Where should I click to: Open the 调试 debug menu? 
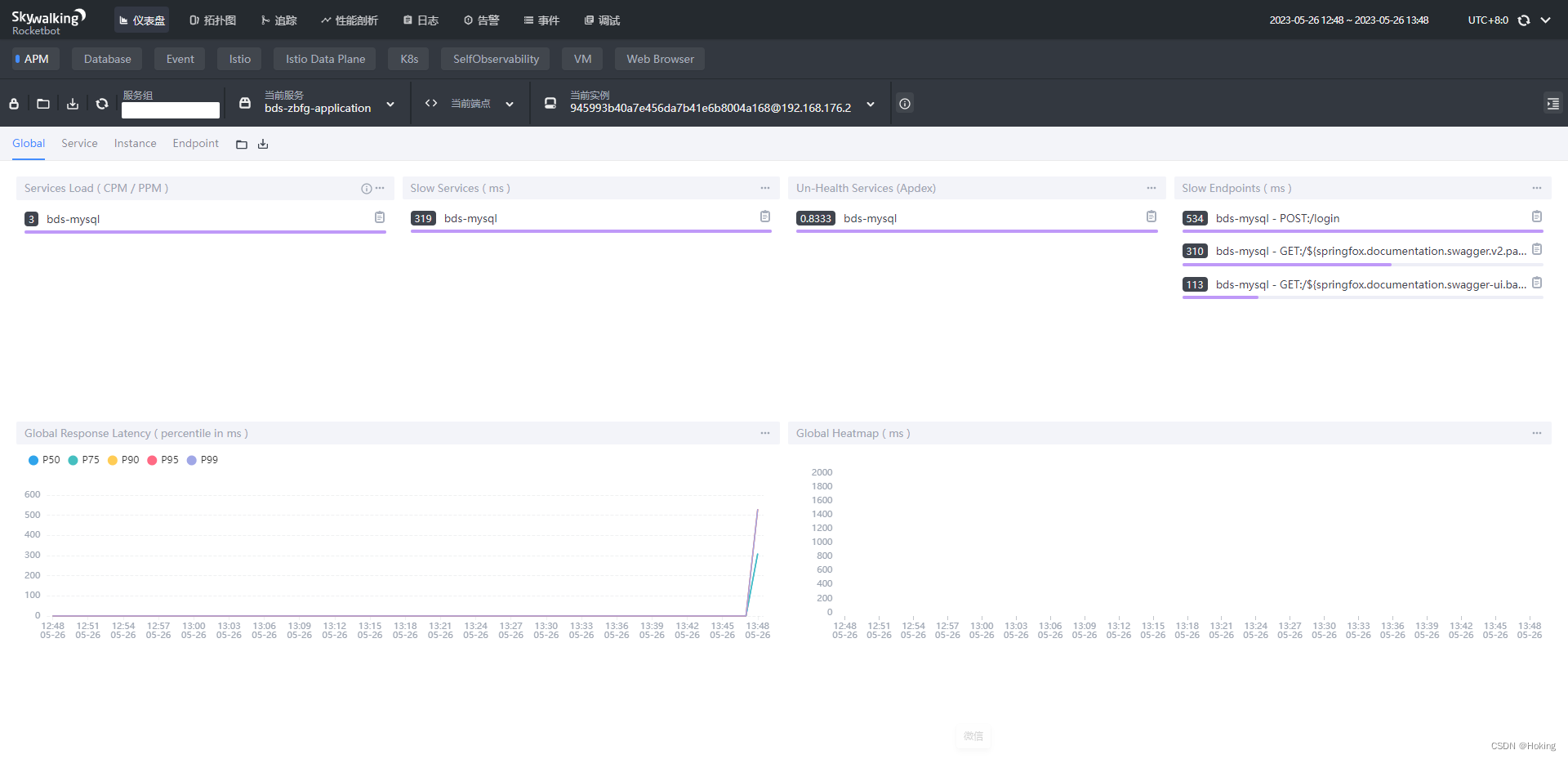[603, 20]
